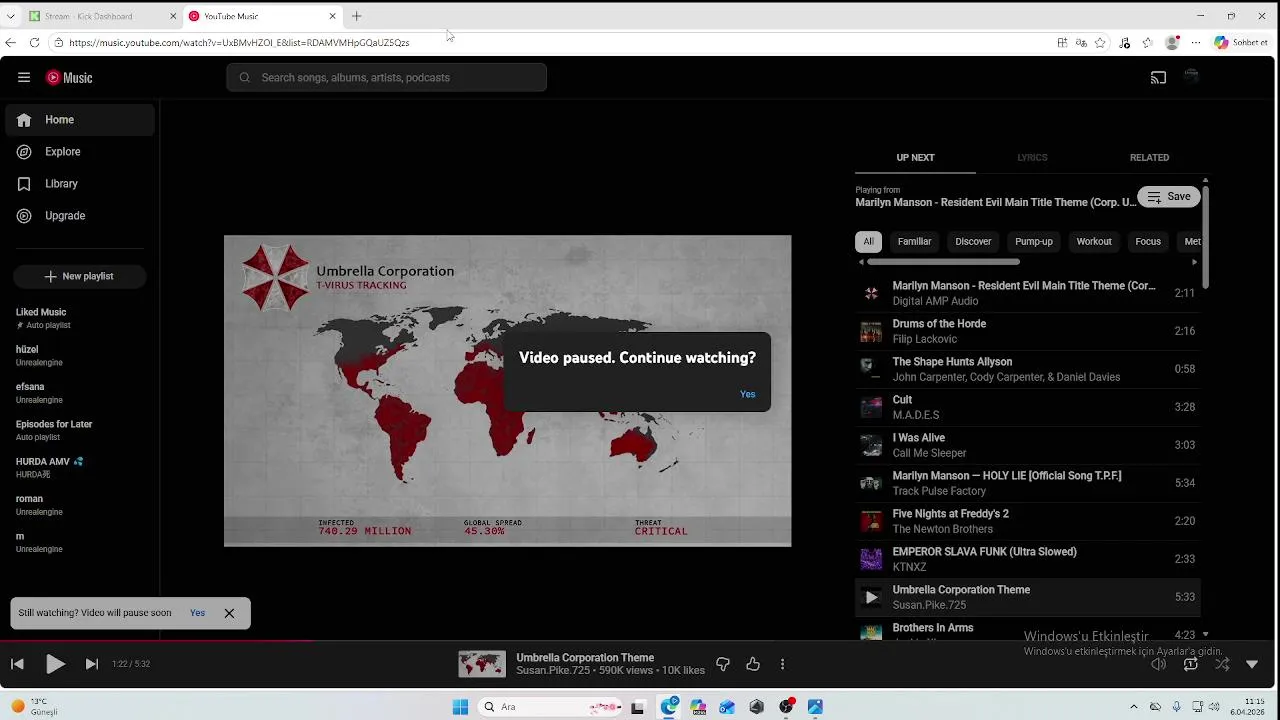Reload the page in the browser

click(x=34, y=43)
